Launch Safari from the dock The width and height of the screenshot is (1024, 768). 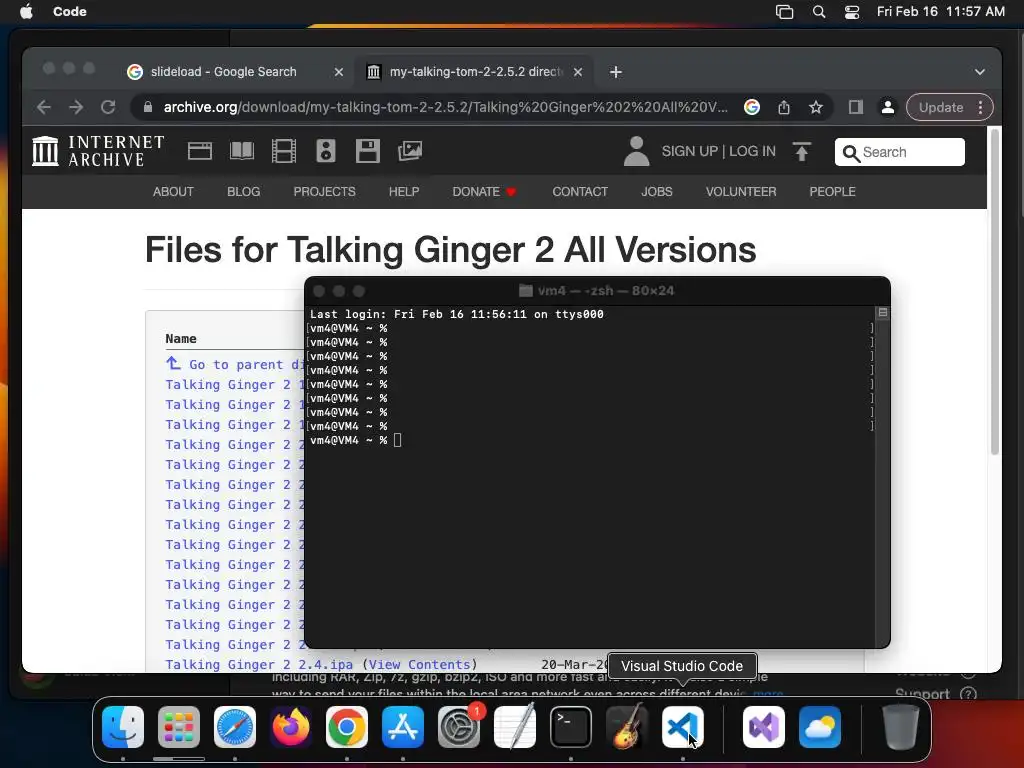click(x=235, y=727)
